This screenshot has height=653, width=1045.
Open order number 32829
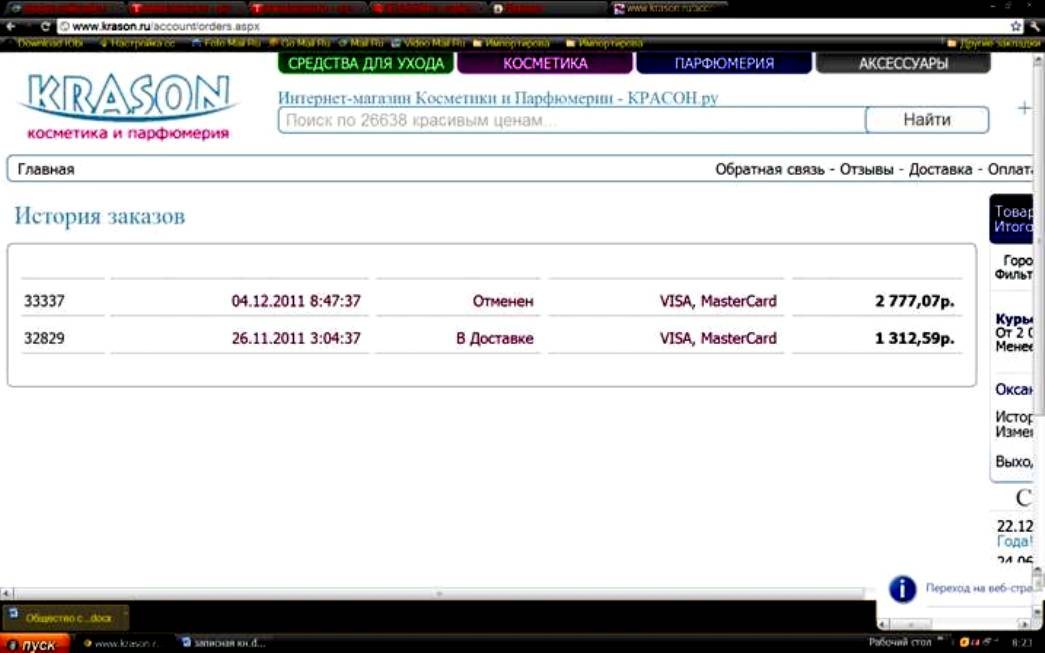(x=44, y=338)
